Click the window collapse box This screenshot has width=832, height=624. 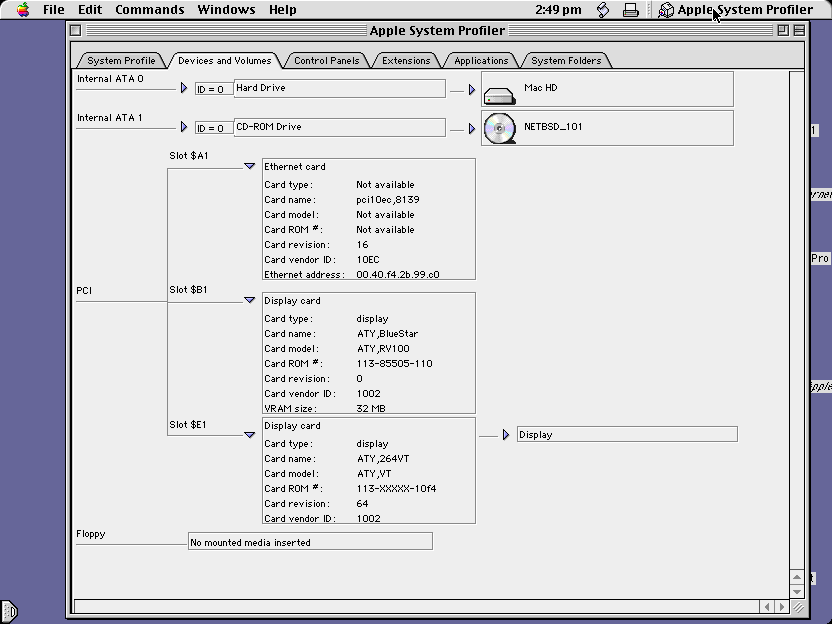799,30
